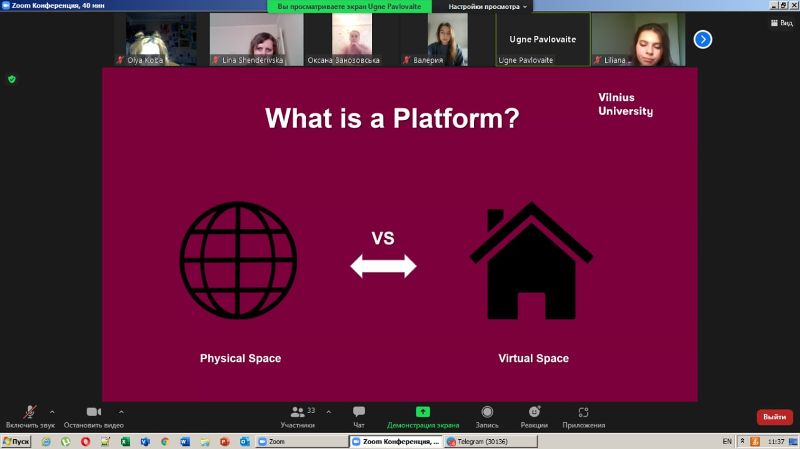Launch PowerPoint from quick launch
Viewport: 800px width, 449px height.
224,441
